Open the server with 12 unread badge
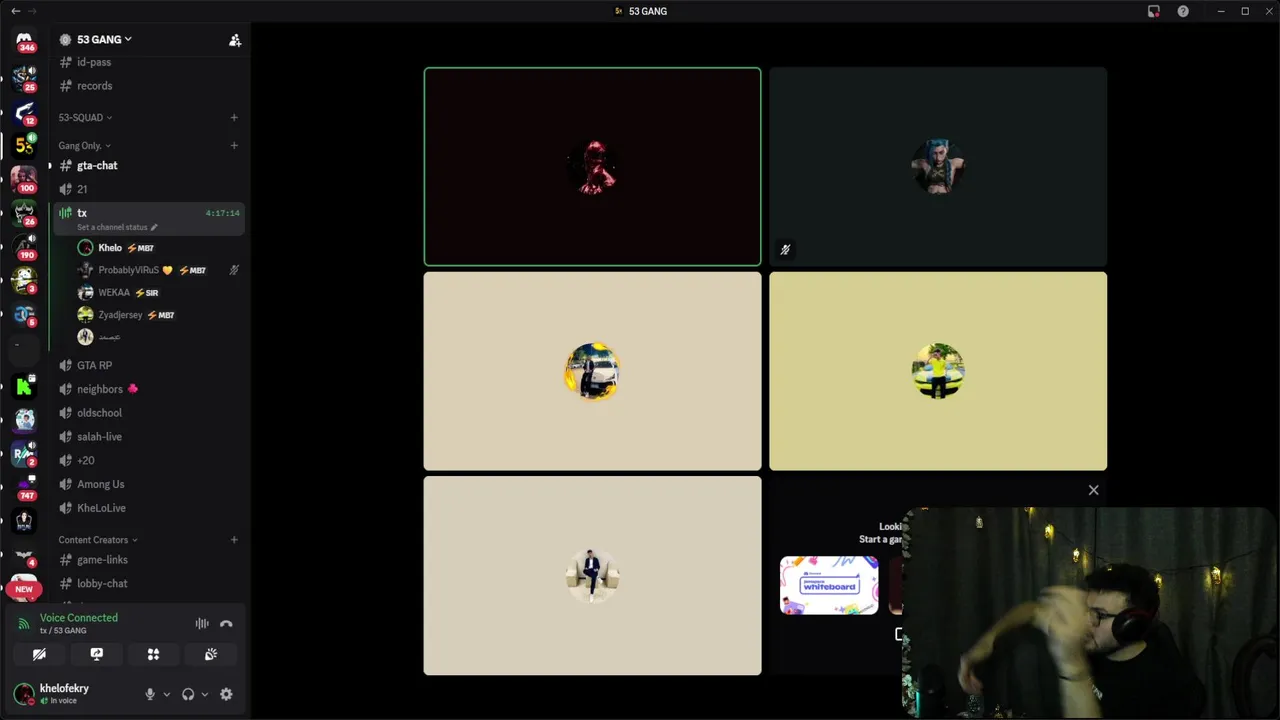Screen dimensions: 1280x720 [x=24, y=112]
